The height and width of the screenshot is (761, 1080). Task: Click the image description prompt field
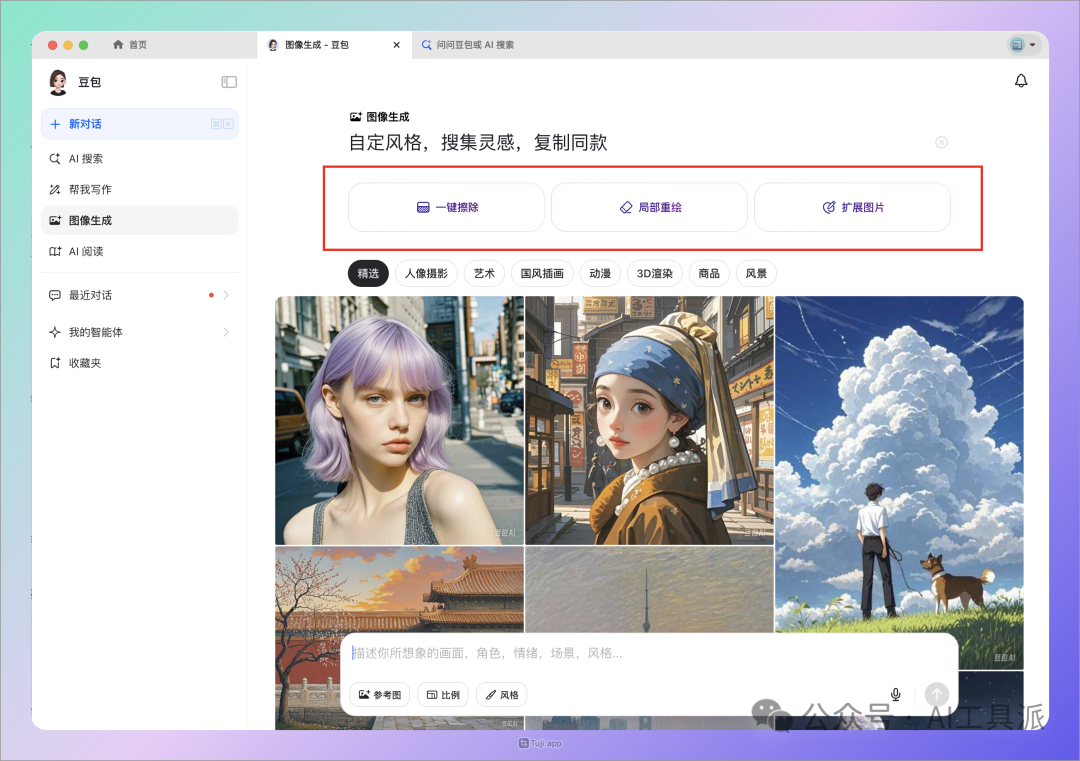(x=647, y=653)
